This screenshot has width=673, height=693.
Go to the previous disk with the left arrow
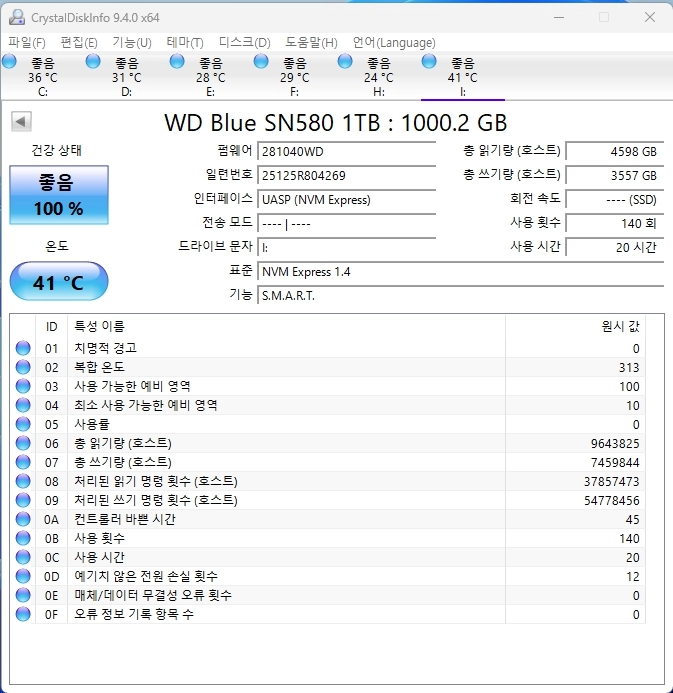pos(21,121)
